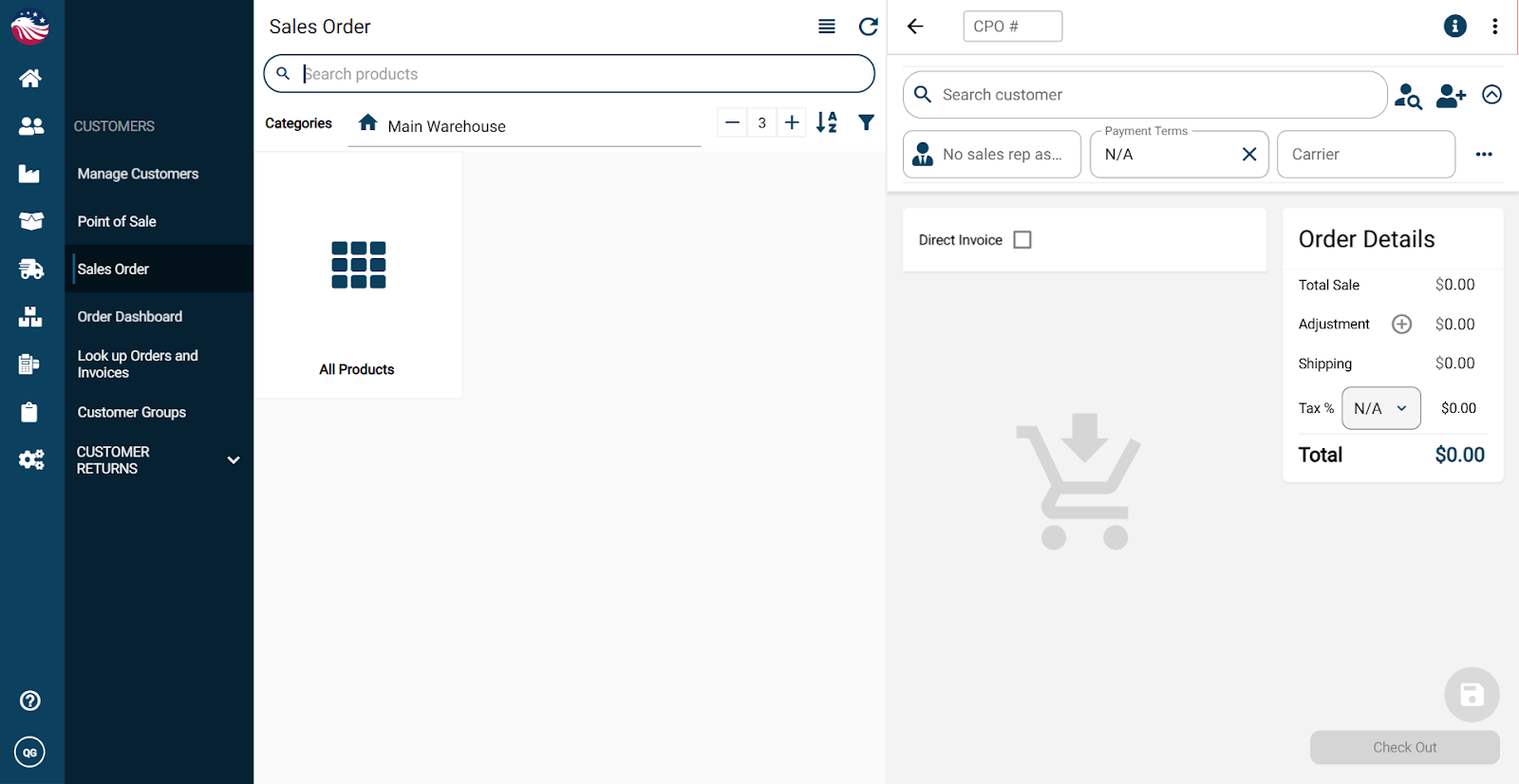The image size is (1519, 784).
Task: Open the Home icon in the sidebar
Action: pyautogui.click(x=30, y=78)
